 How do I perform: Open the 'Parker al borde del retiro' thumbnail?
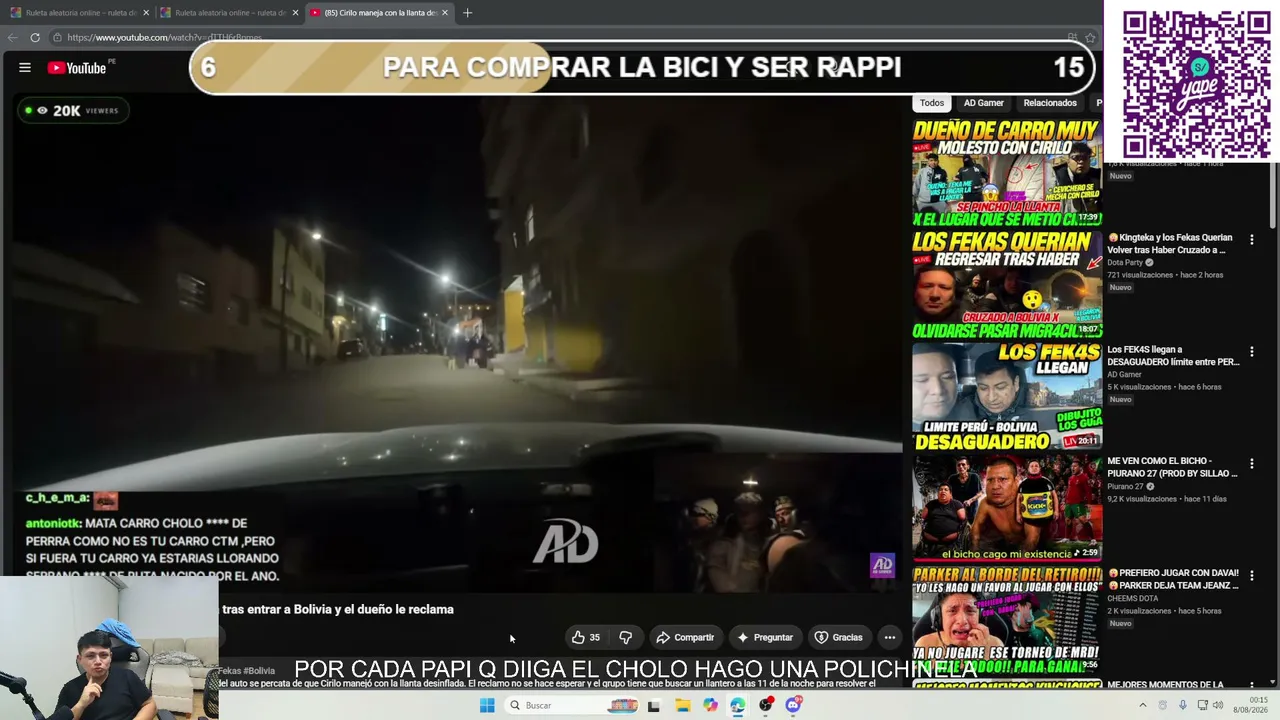tap(1007, 621)
